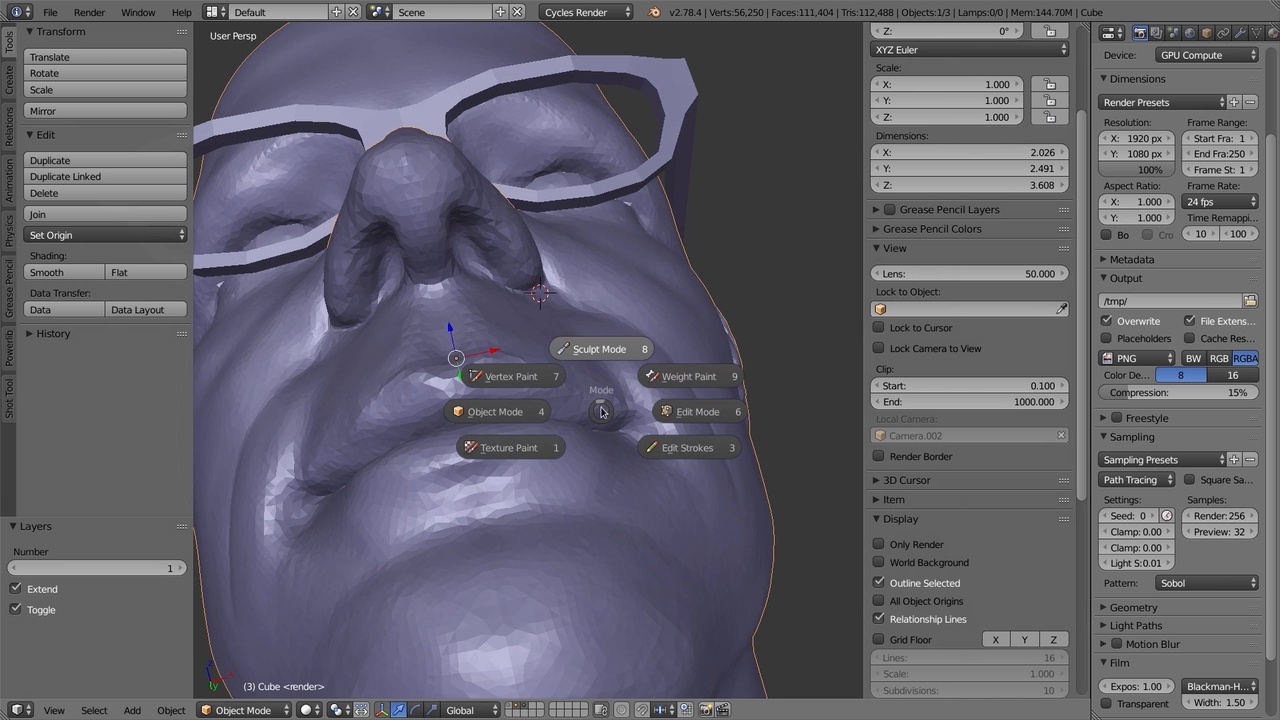The width and height of the screenshot is (1280, 720).
Task: Adjust the Compression slider in the Output panel
Action: pyautogui.click(x=1180, y=392)
